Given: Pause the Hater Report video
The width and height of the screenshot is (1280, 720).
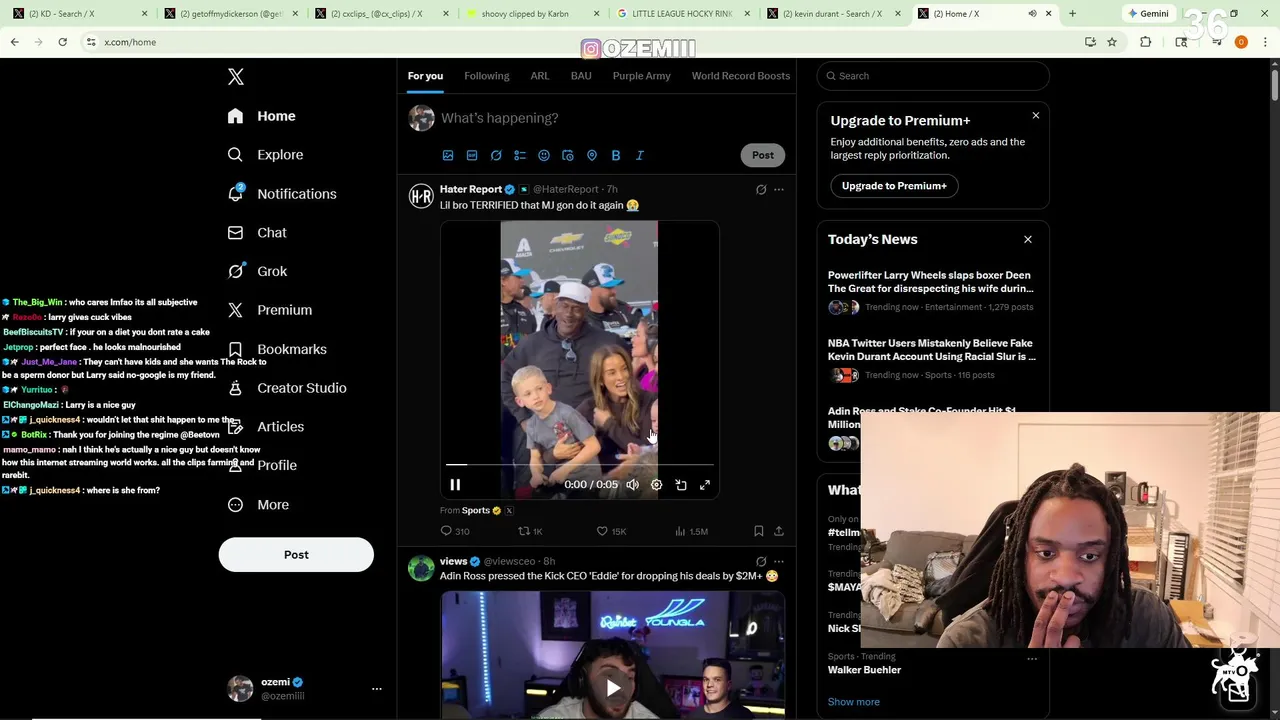Looking at the screenshot, I should [455, 485].
